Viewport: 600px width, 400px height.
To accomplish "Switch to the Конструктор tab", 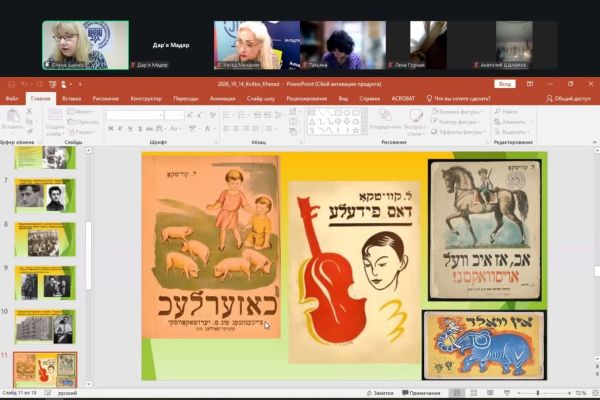I will click(146, 99).
